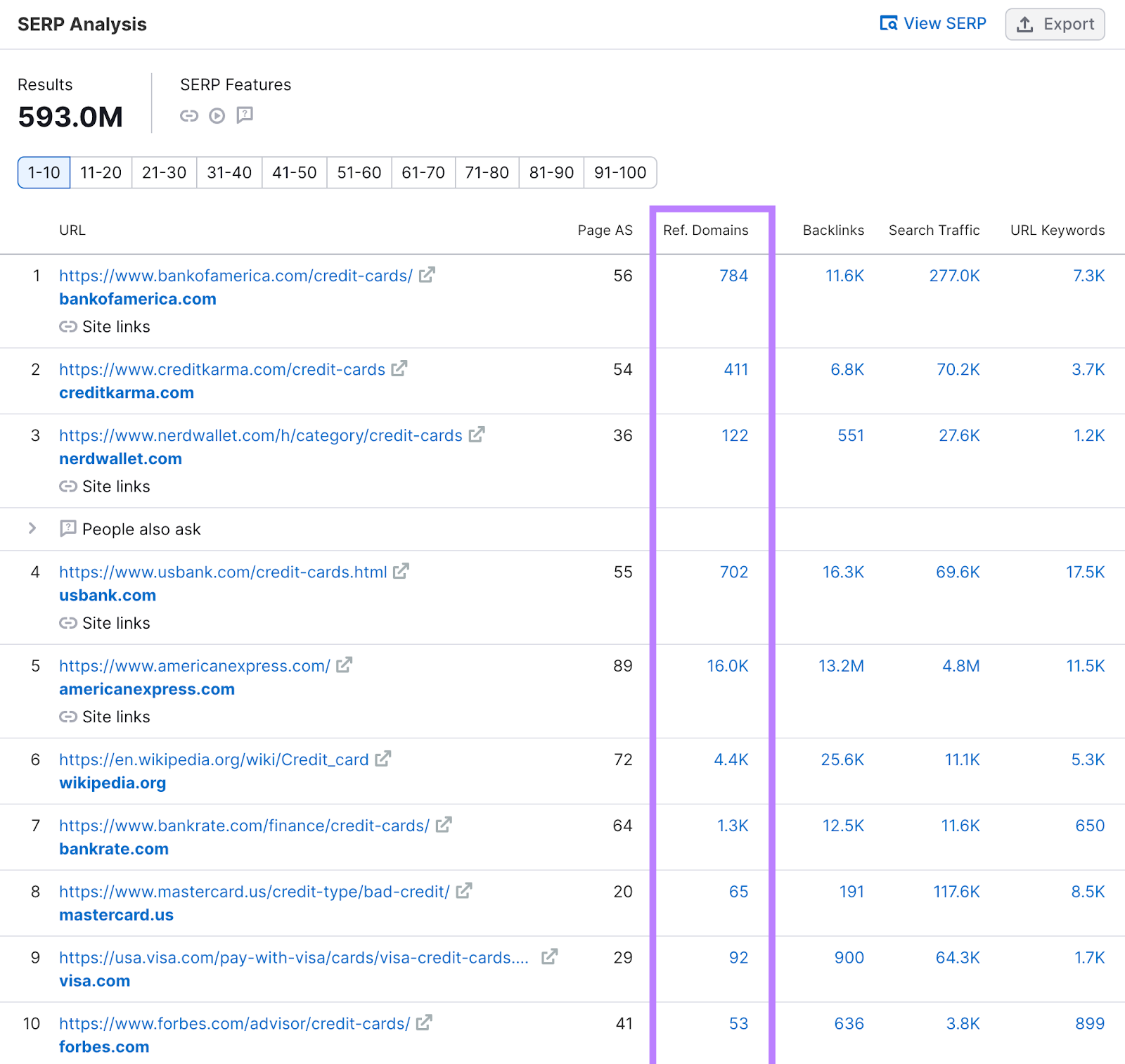The height and width of the screenshot is (1064, 1125).
Task: Click the Sitelinks SERP feature icon
Action: (x=189, y=116)
